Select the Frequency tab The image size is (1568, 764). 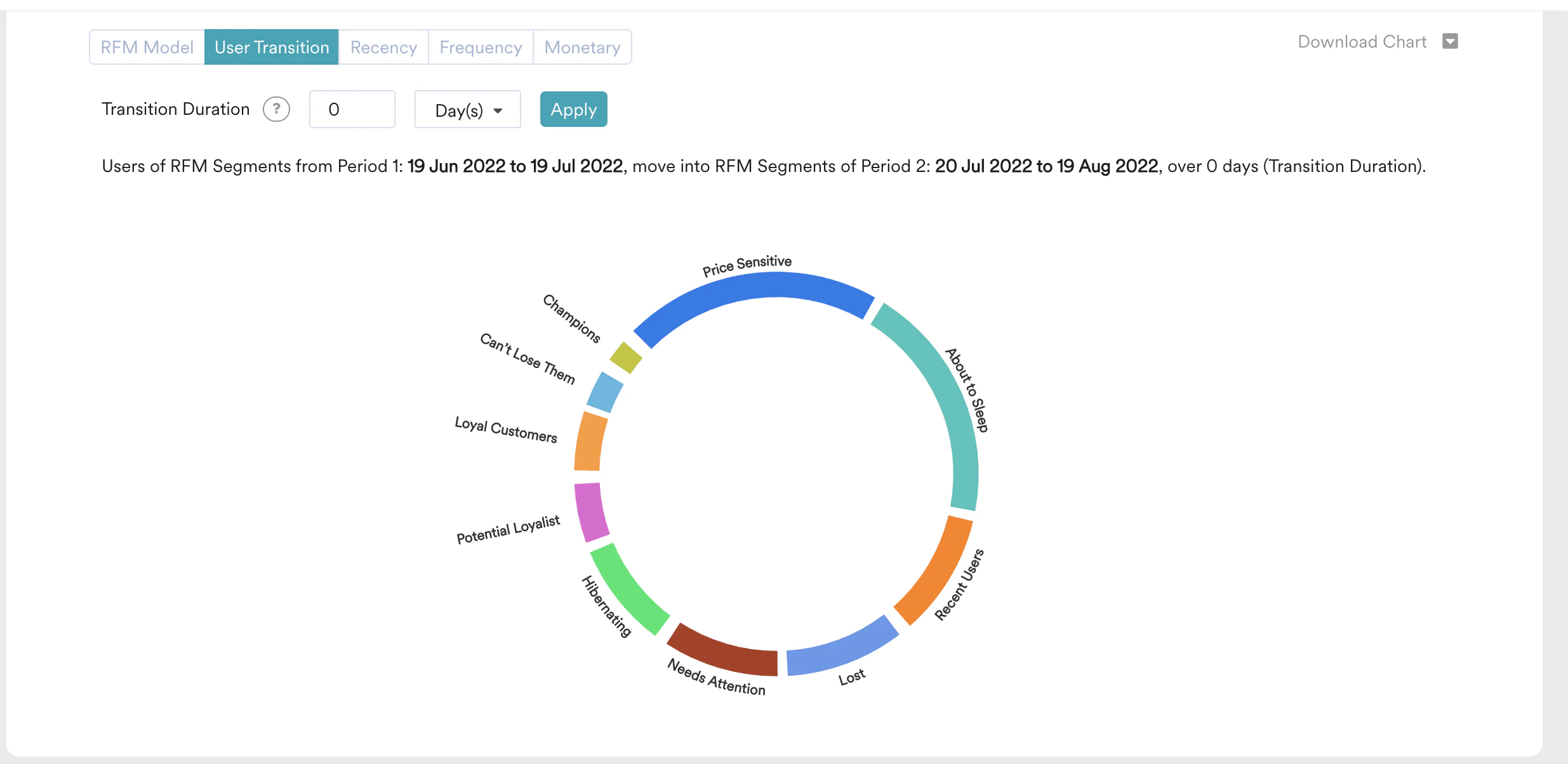pos(481,46)
